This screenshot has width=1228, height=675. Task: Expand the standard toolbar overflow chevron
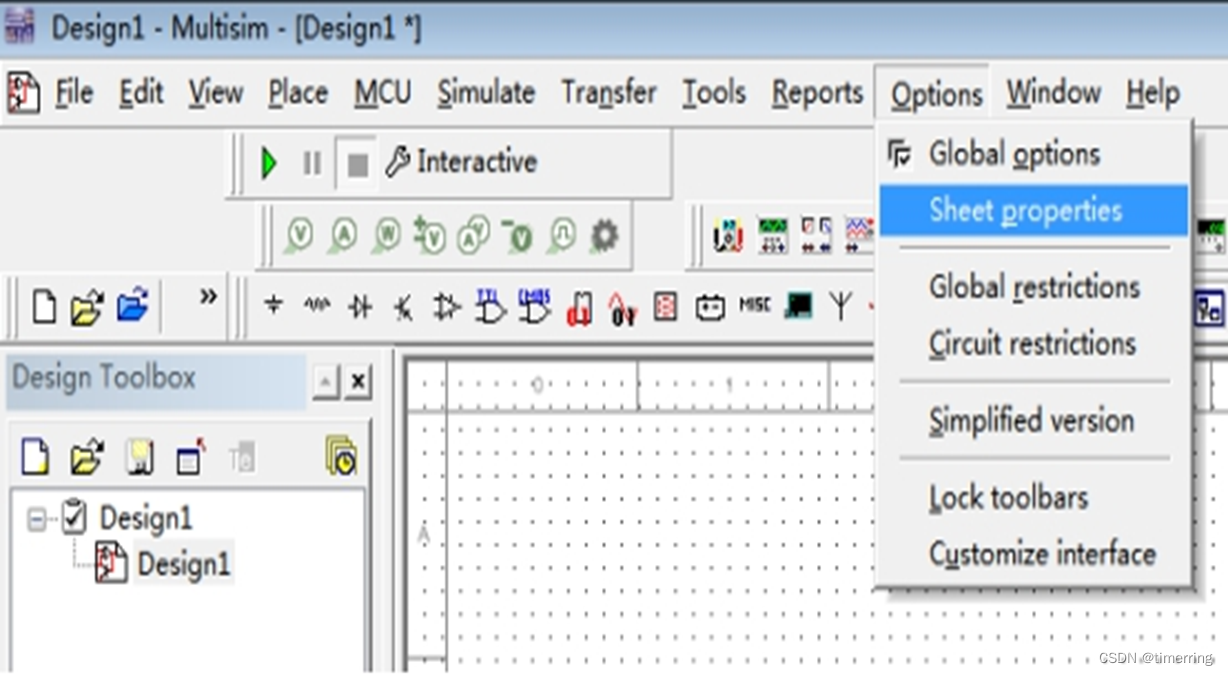click(208, 297)
